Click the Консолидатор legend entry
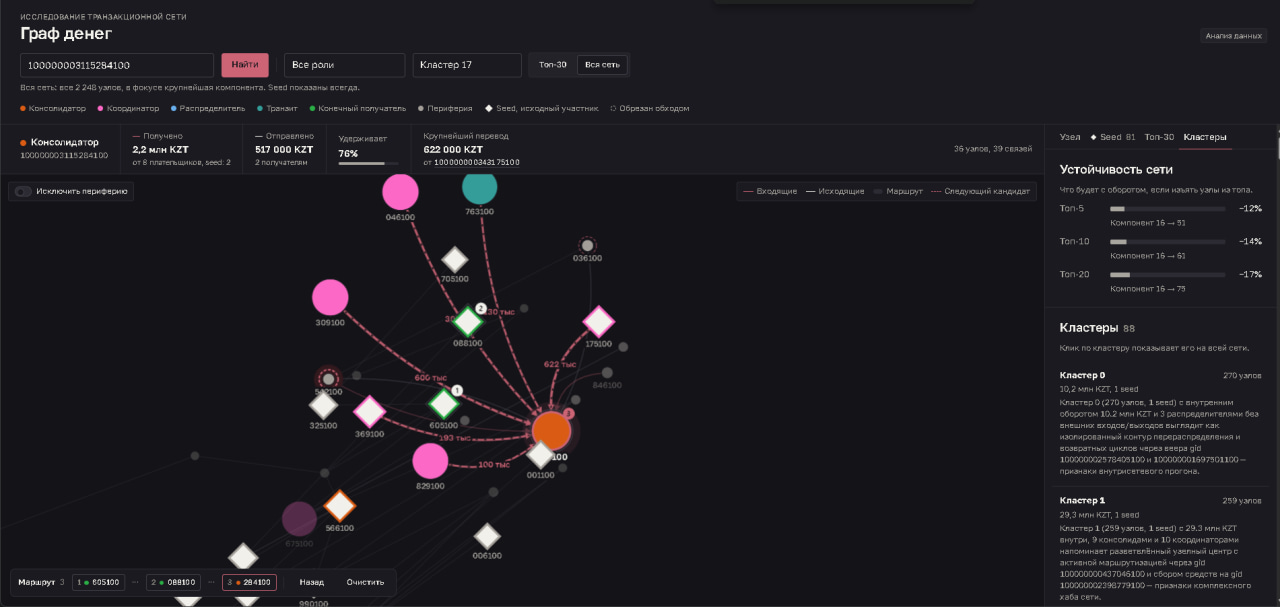The width and height of the screenshot is (1280, 607). 53,108
